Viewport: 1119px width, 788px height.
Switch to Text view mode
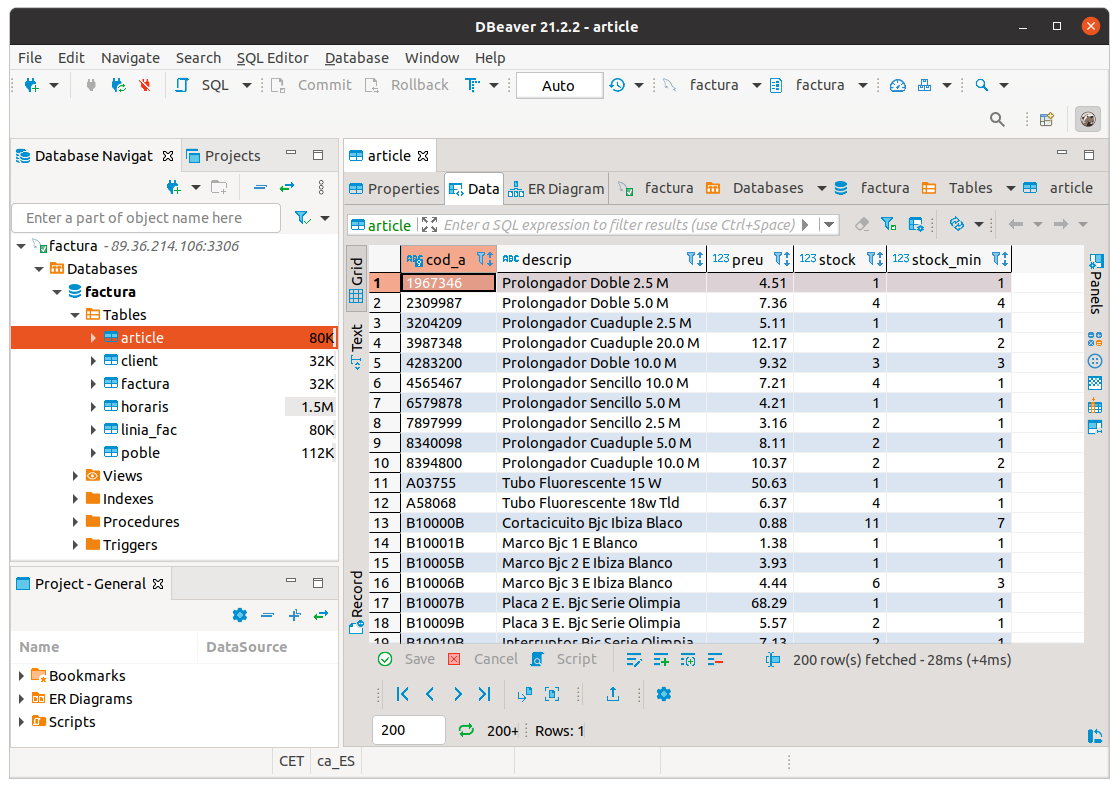356,345
